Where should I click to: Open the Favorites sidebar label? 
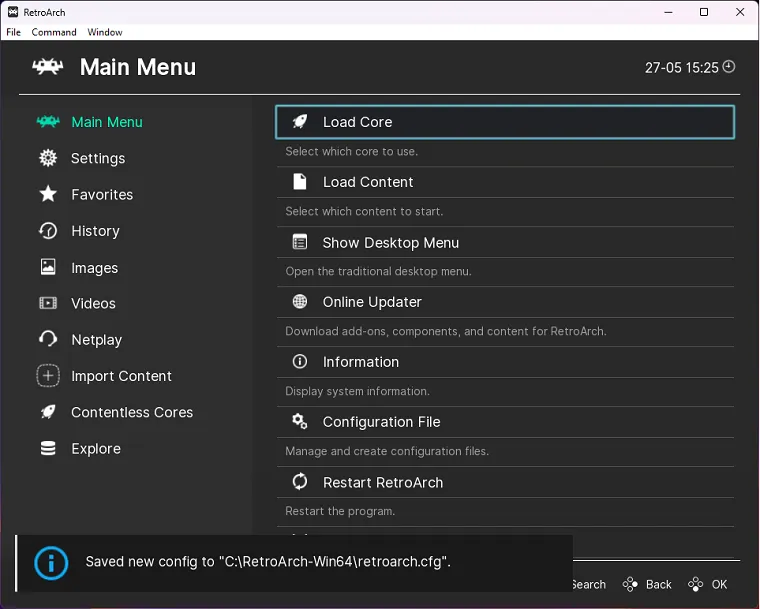tap(102, 194)
